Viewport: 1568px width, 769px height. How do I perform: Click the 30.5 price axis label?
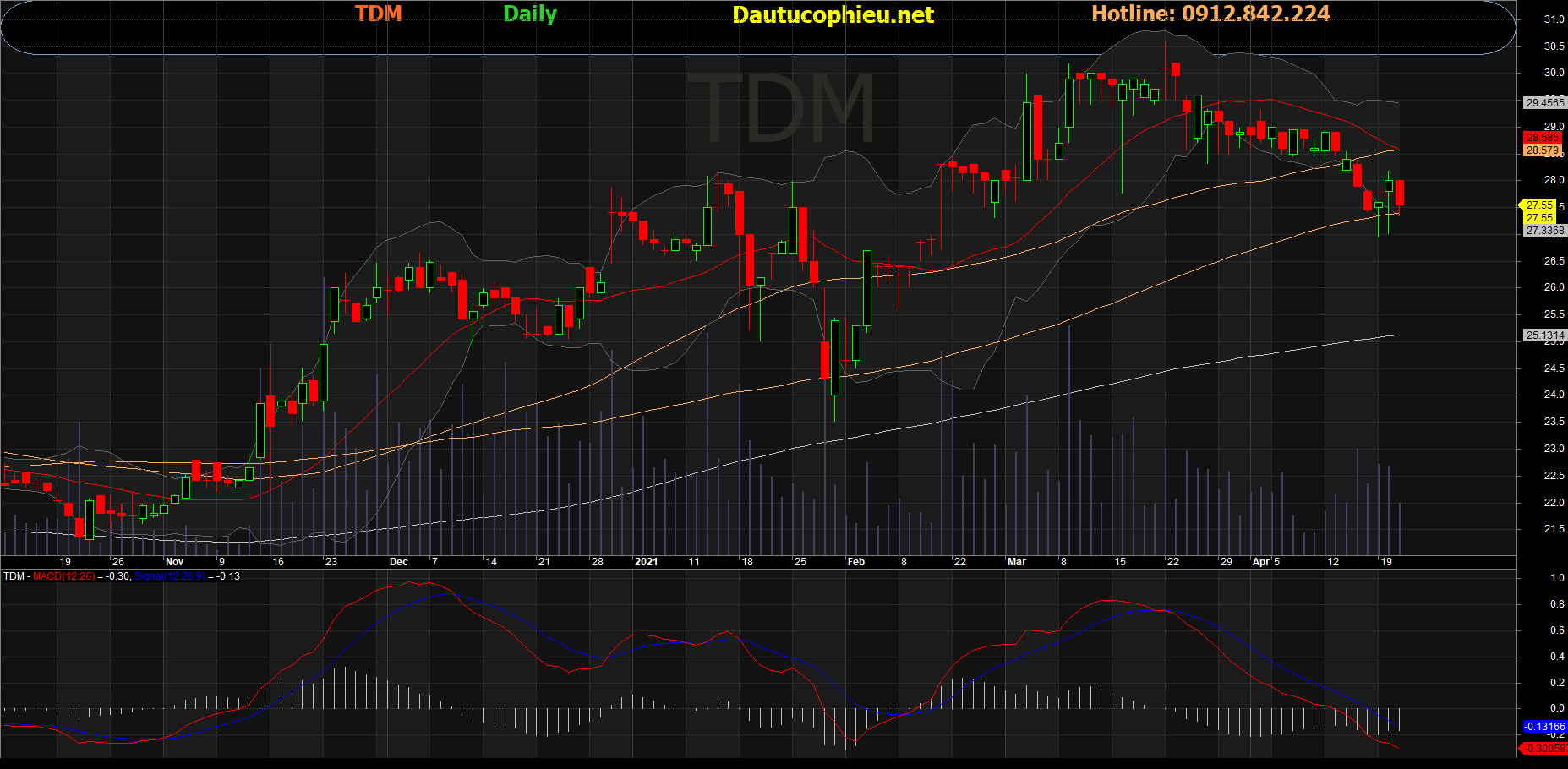[x=1554, y=46]
